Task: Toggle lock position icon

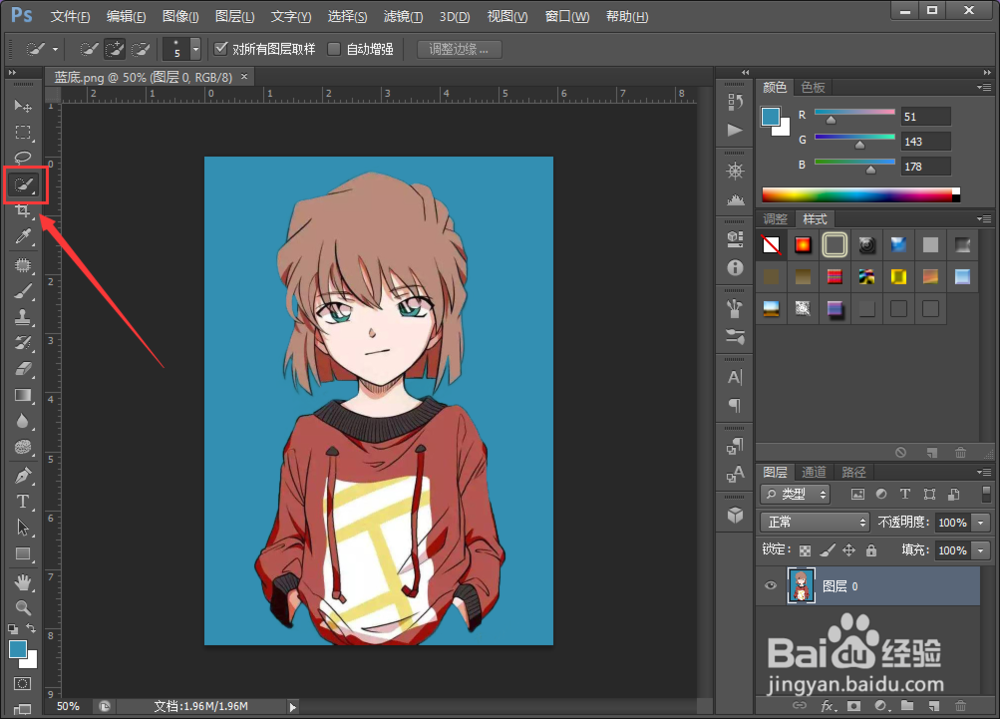Action: click(849, 550)
